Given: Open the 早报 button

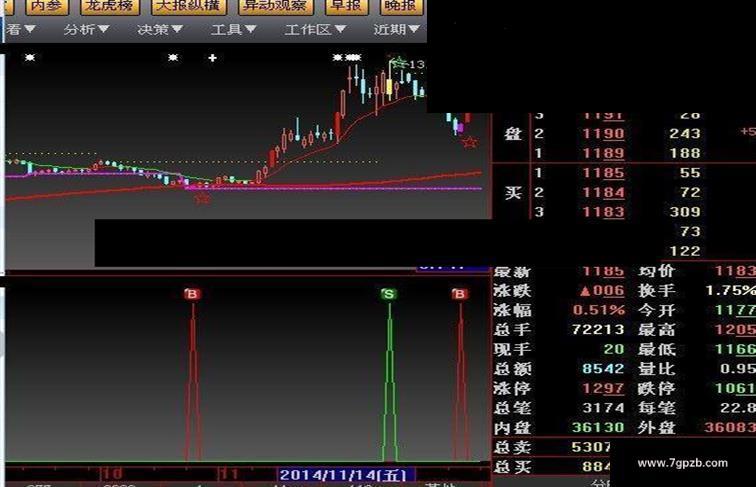Looking at the screenshot, I should click(347, 5).
